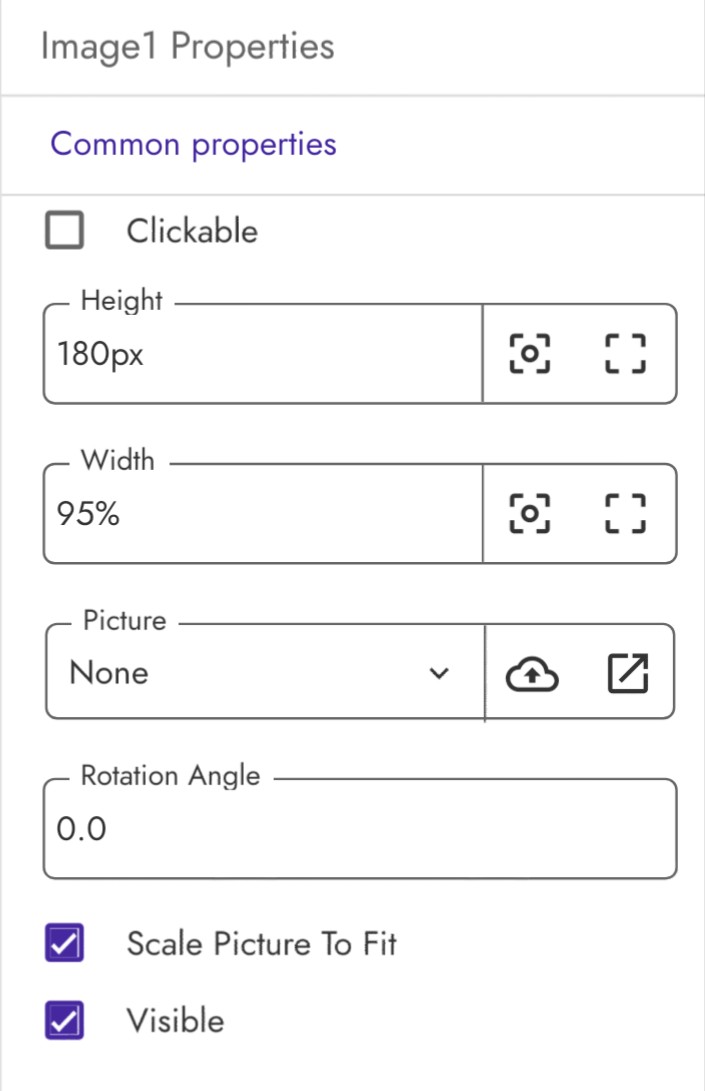Click the focus-frame icon in the Width row

point(530,513)
